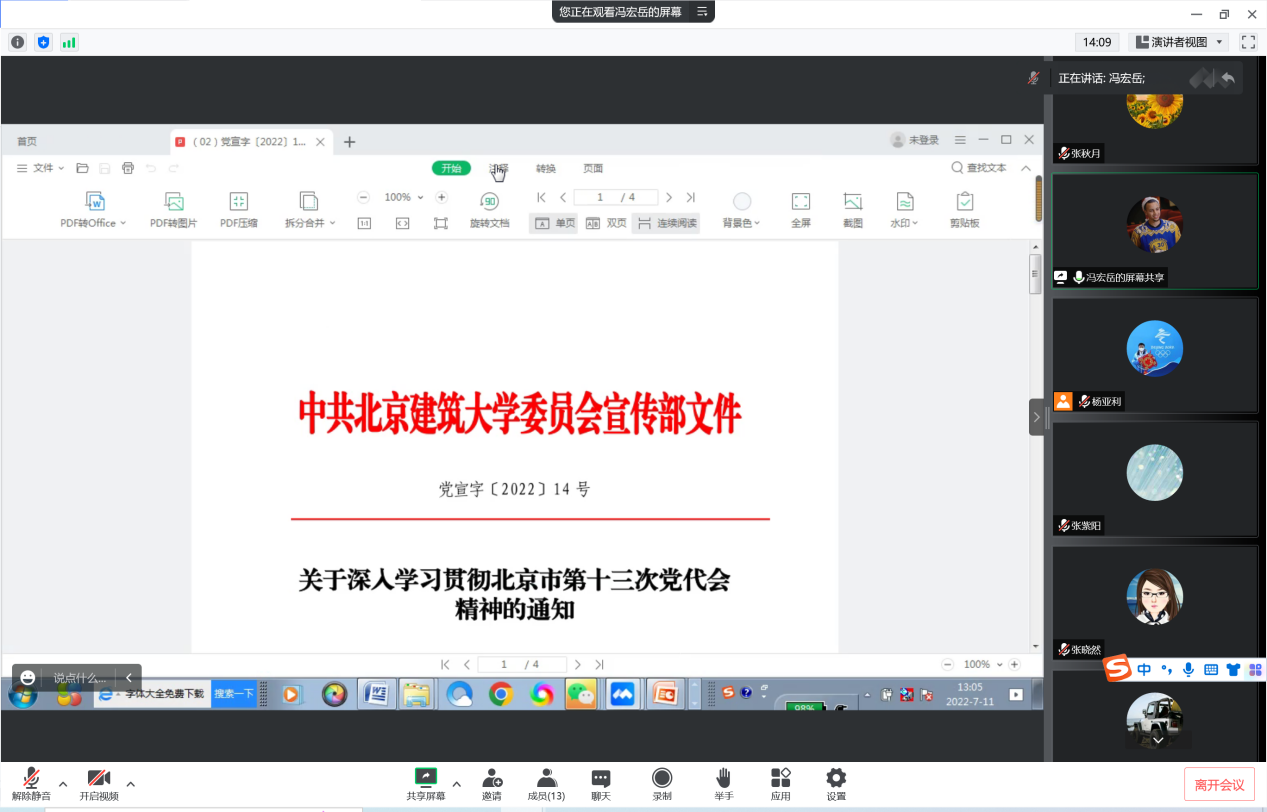Start recording with the 录制 icon
Viewport: 1267px width, 812px height.
(x=662, y=778)
